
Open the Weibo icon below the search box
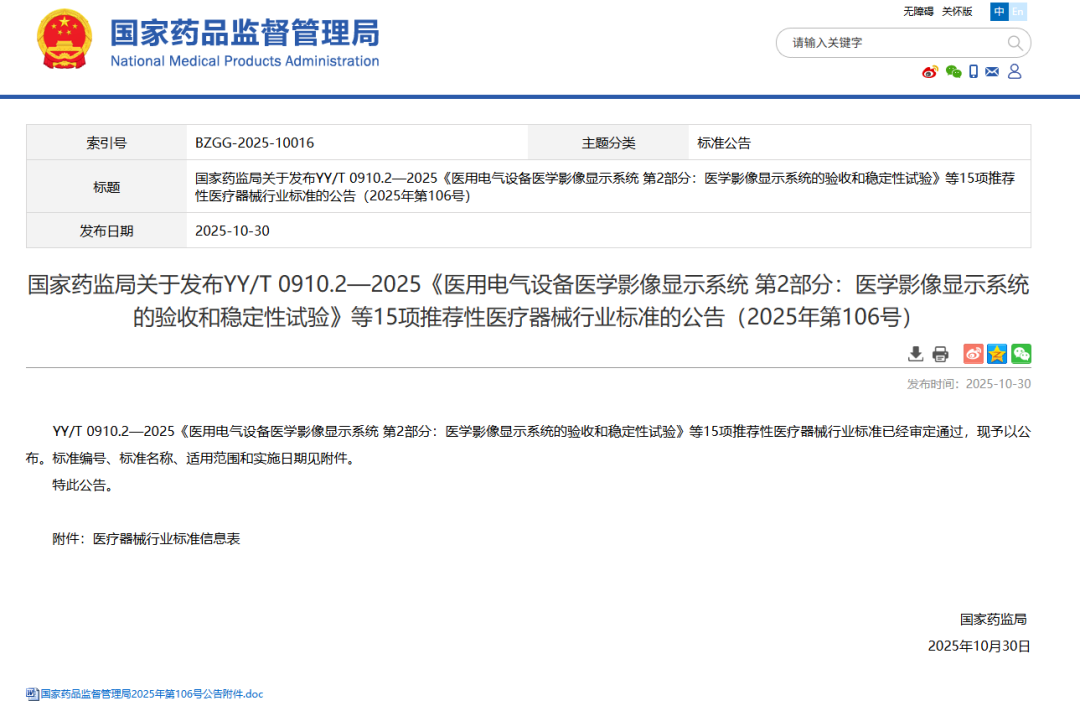pos(930,72)
